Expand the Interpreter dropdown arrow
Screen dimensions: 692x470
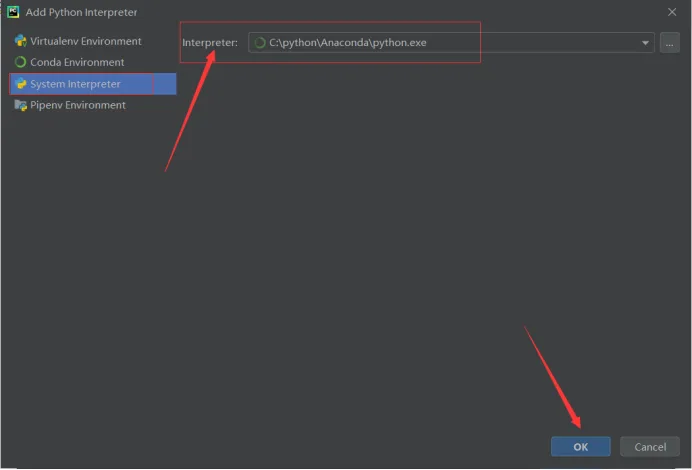(645, 43)
